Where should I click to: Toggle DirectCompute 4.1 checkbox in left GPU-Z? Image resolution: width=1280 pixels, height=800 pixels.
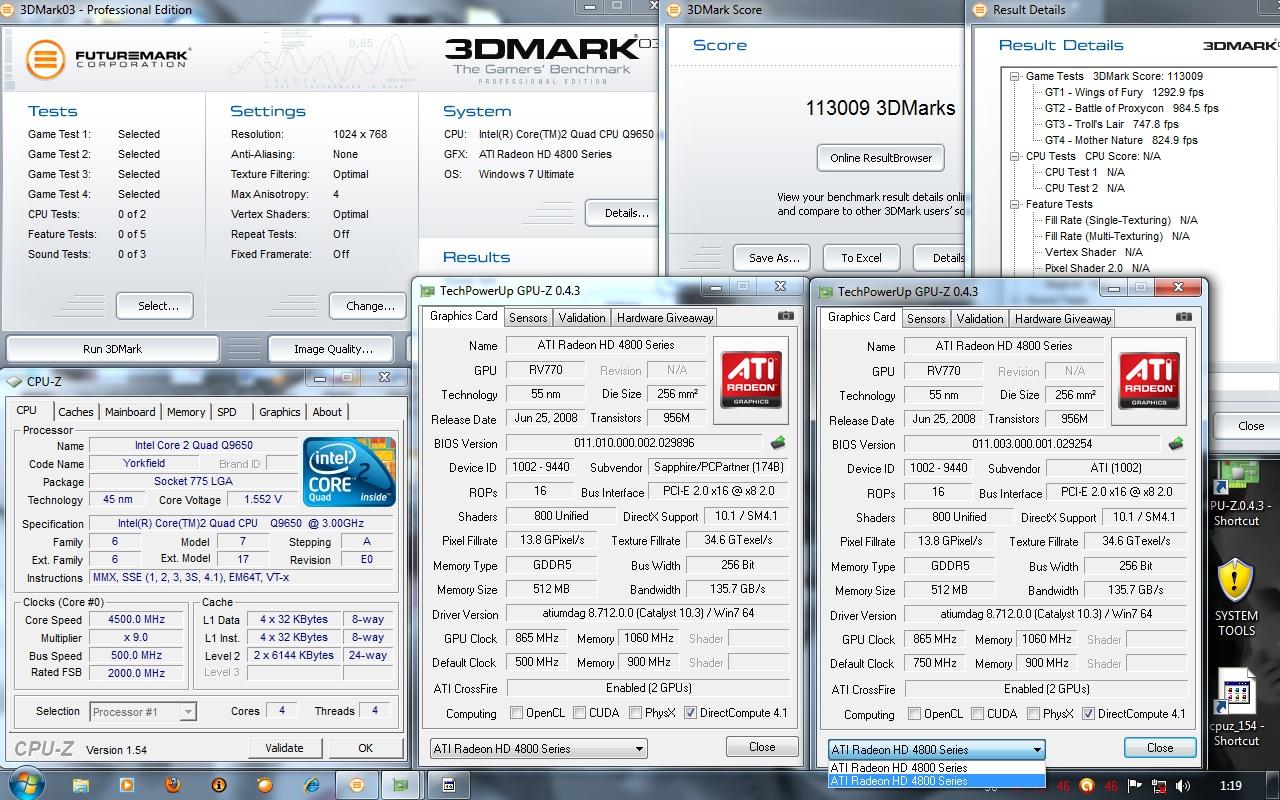690,713
